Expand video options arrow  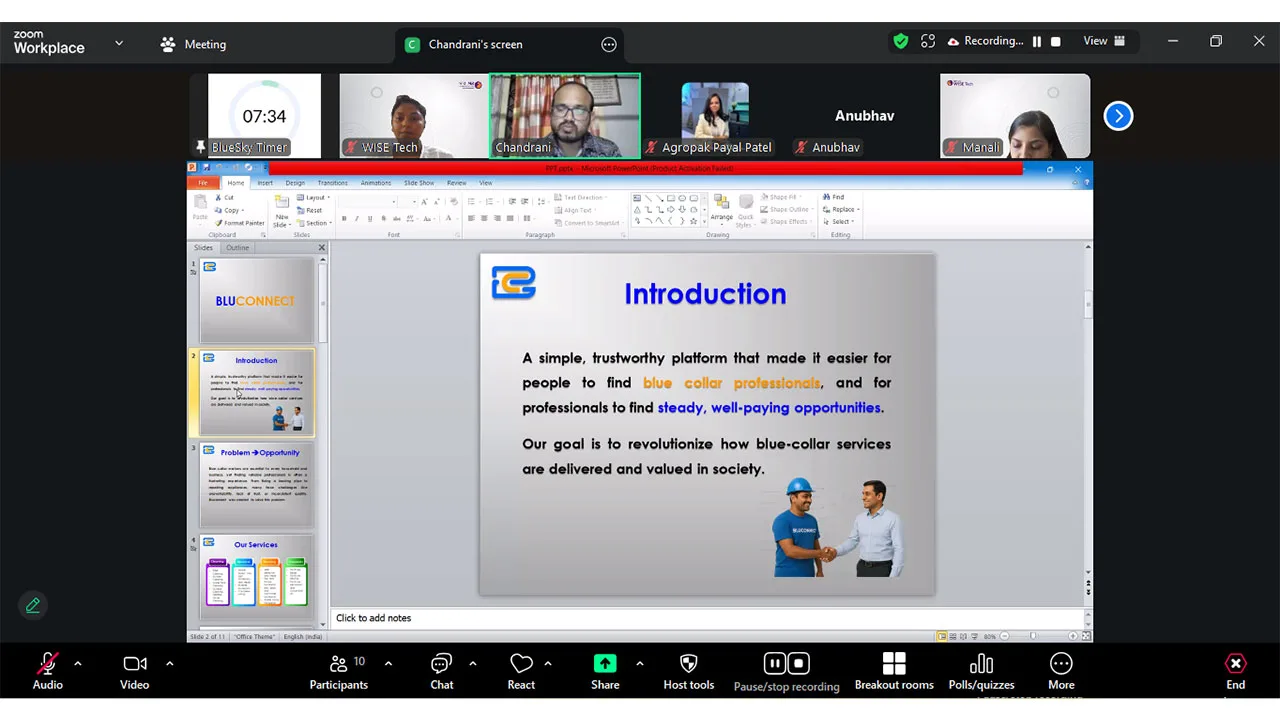click(169, 663)
